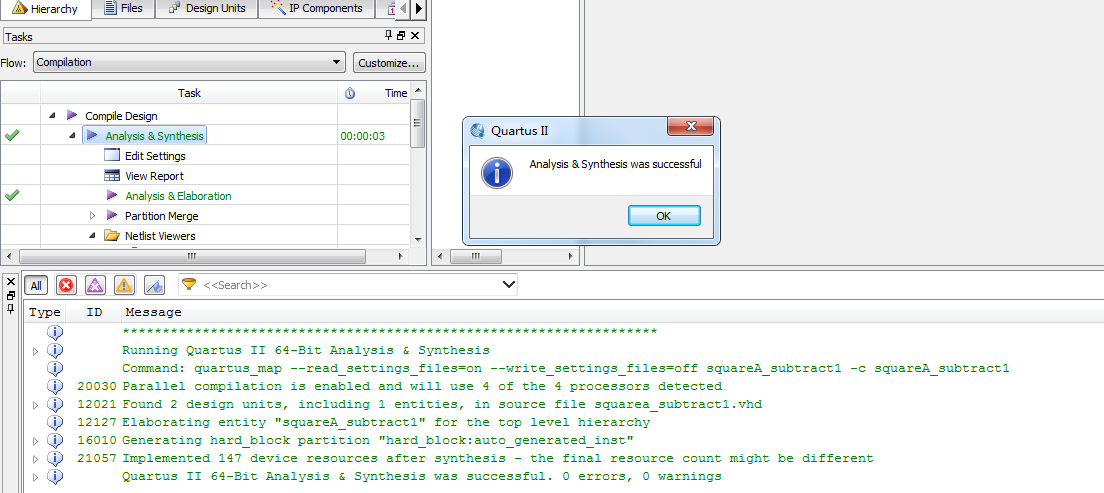Expand the Implemented 147 device resources message
Image resolution: width=1104 pixels, height=493 pixels.
(x=36, y=459)
